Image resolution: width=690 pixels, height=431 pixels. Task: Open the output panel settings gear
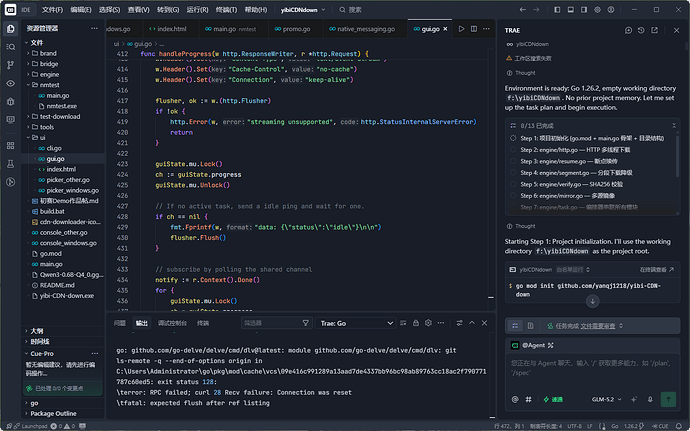tap(428, 323)
